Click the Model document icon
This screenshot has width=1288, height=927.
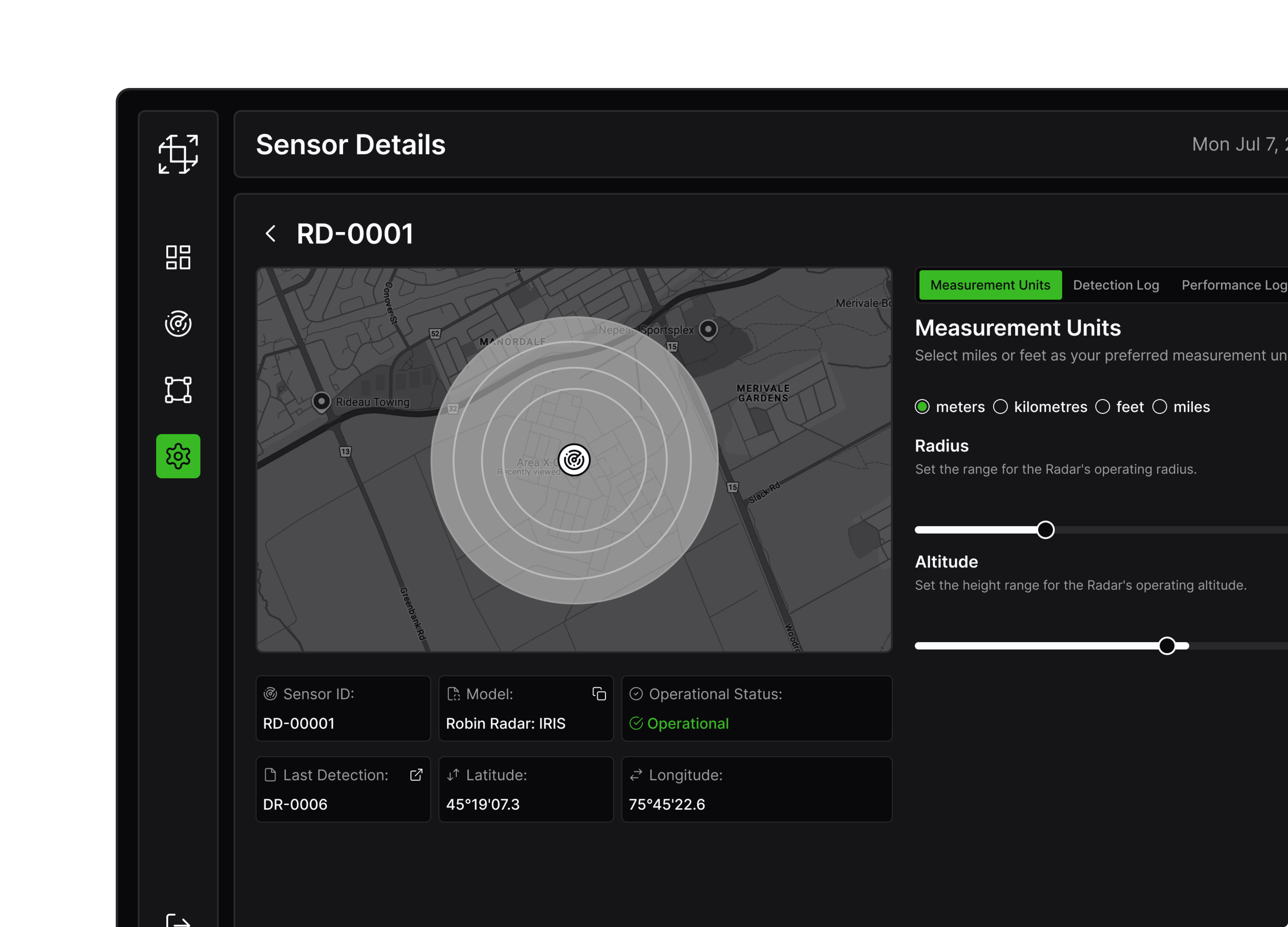(453, 694)
